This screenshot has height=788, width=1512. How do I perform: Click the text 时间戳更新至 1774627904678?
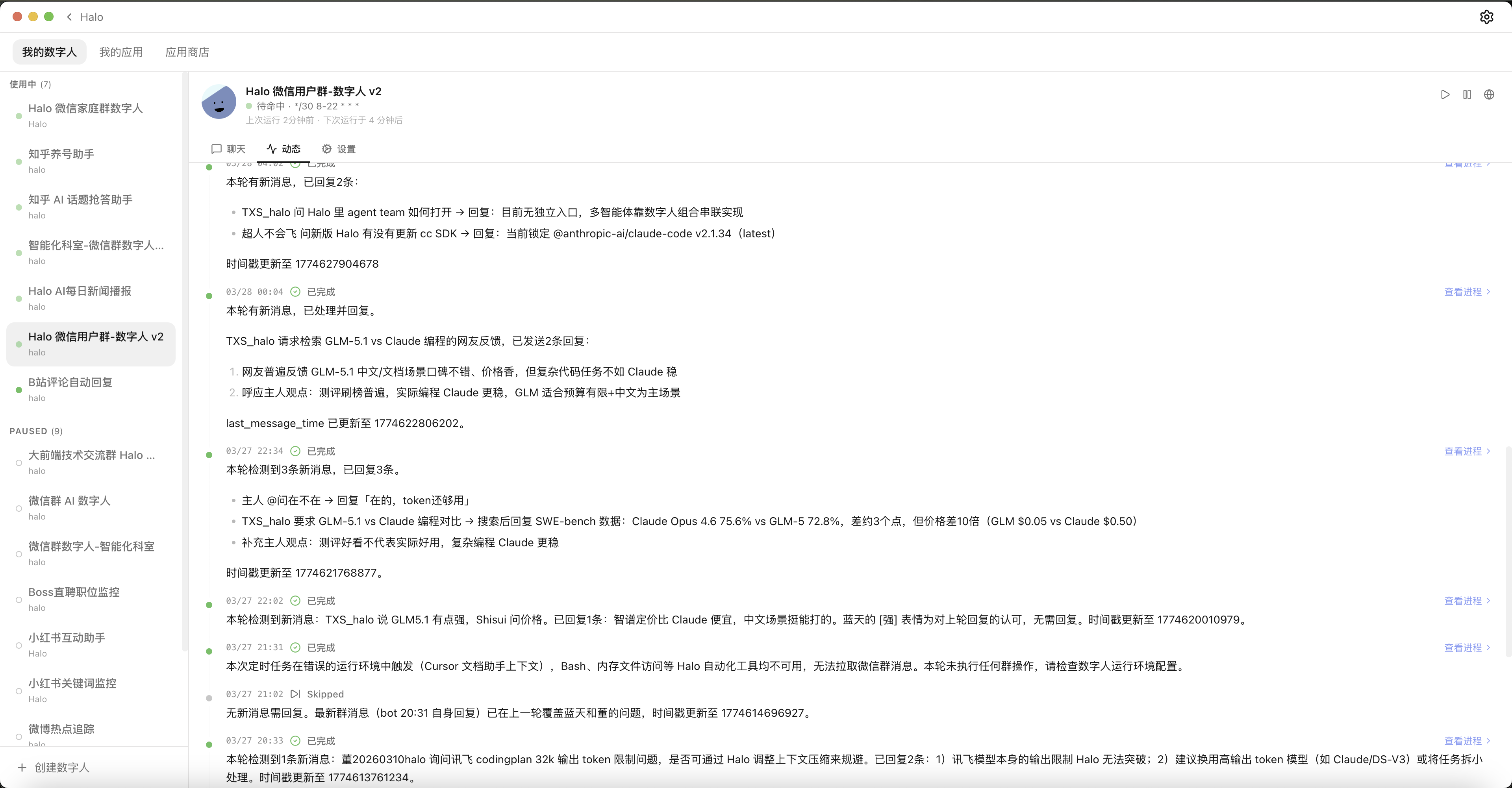302,264
